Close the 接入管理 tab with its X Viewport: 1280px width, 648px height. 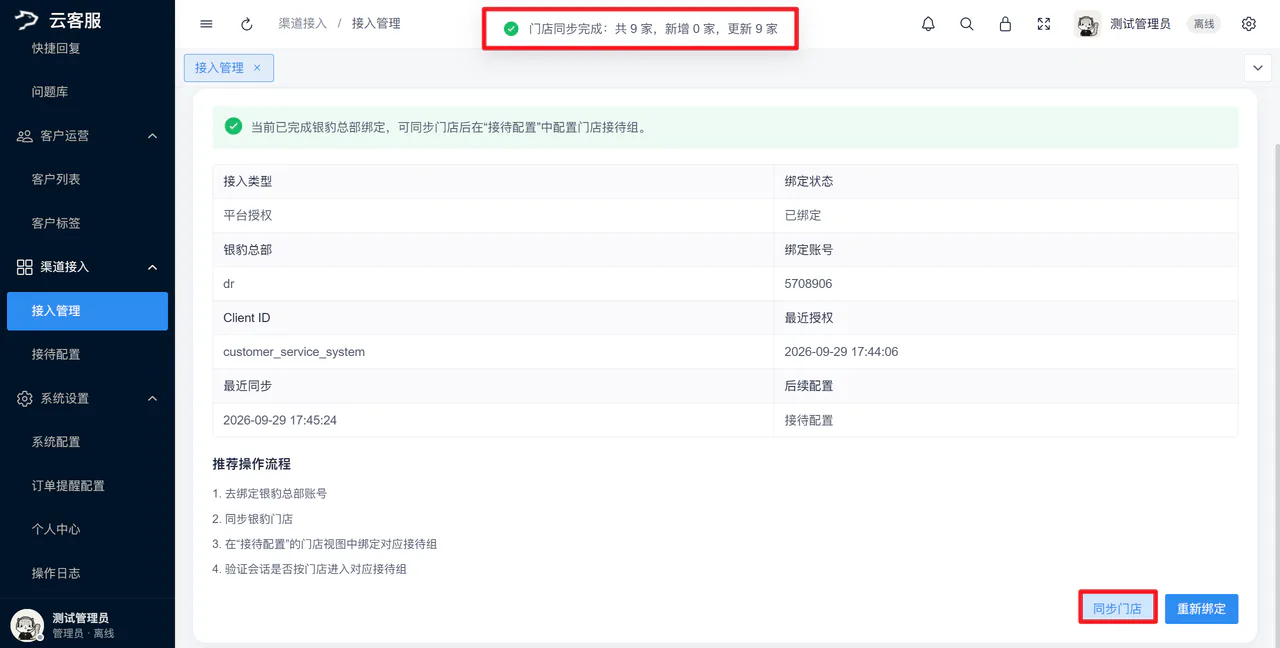pyautogui.click(x=257, y=68)
